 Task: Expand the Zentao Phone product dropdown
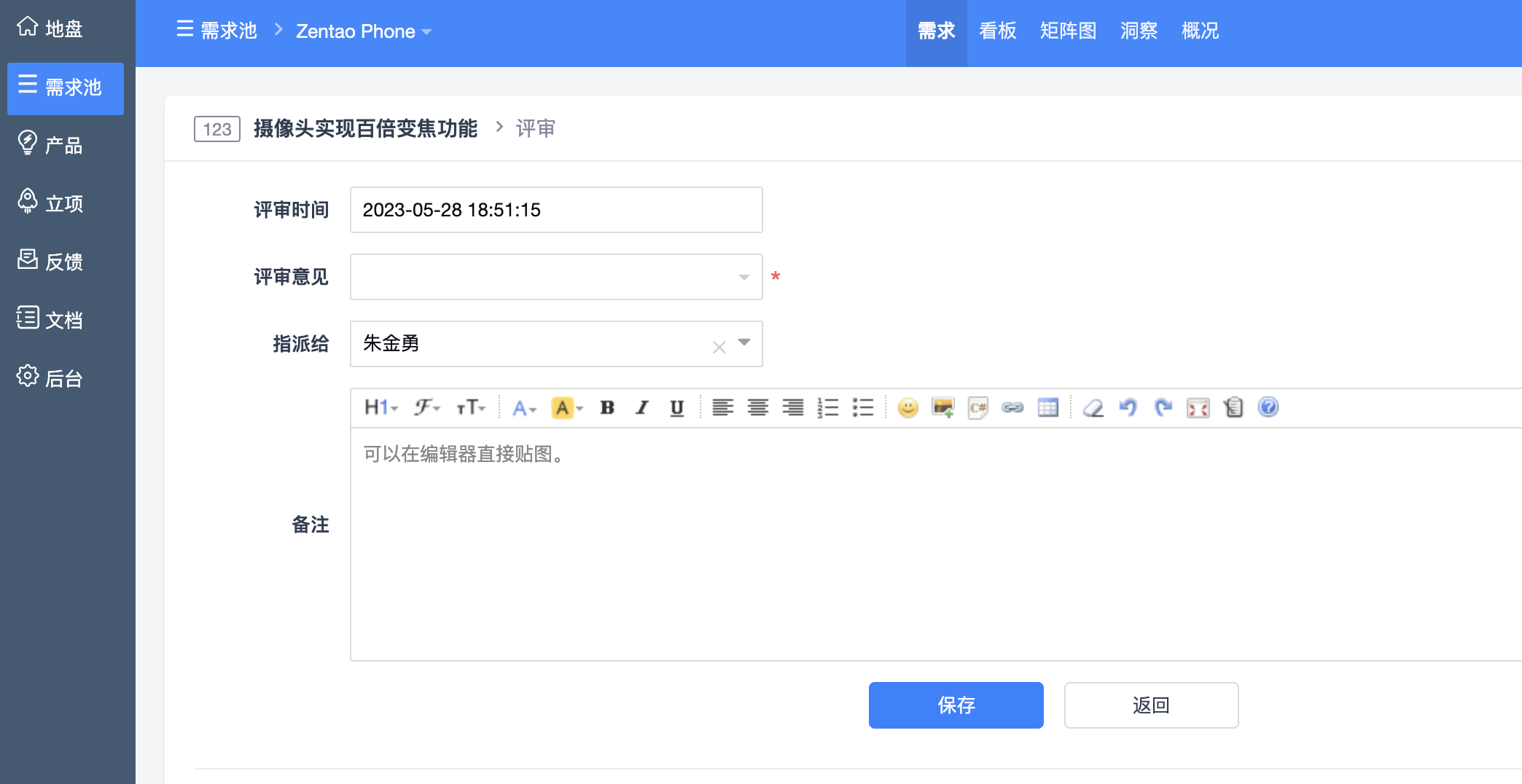[363, 31]
